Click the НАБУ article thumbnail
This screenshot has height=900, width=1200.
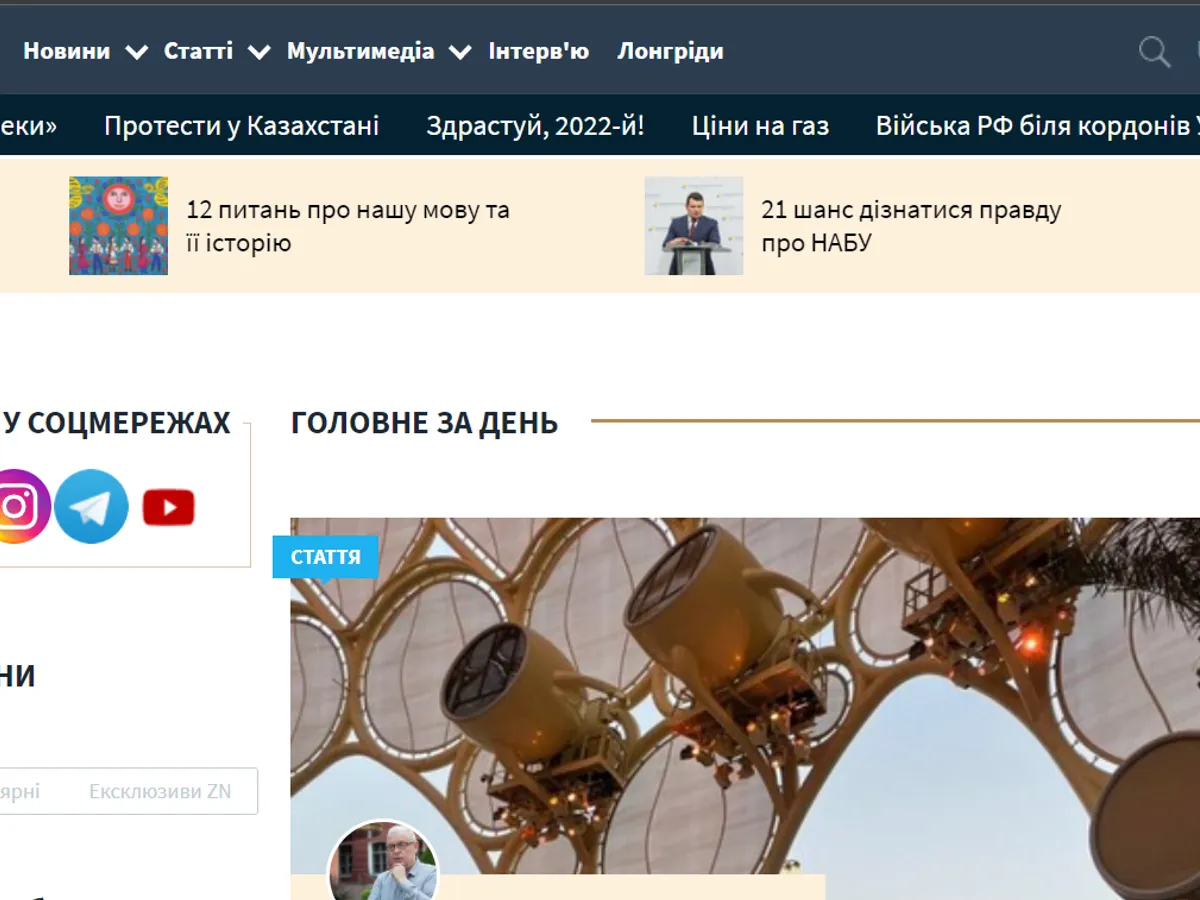[693, 226]
